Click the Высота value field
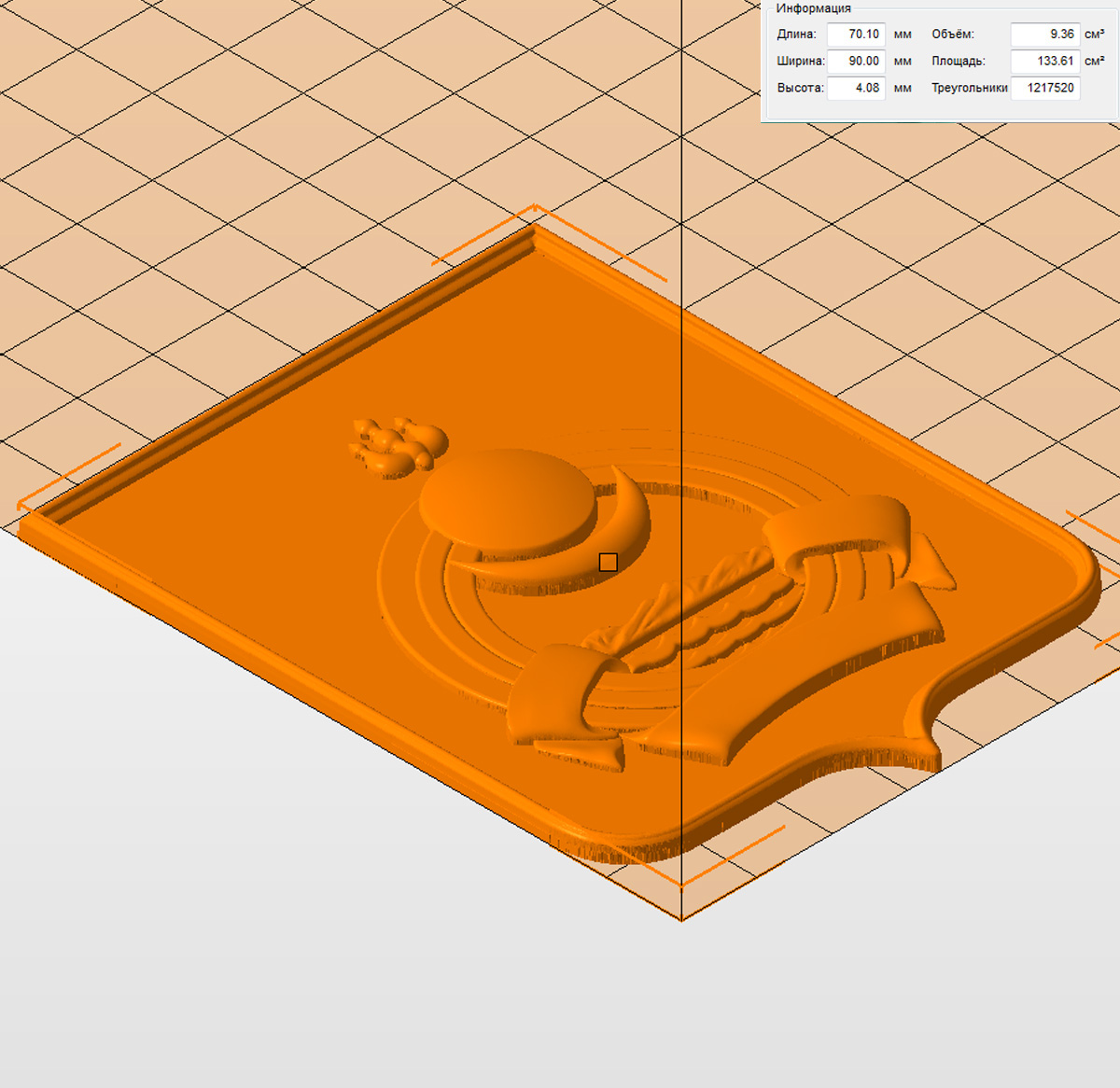Screen dimensions: 1120x1088 (x=856, y=89)
